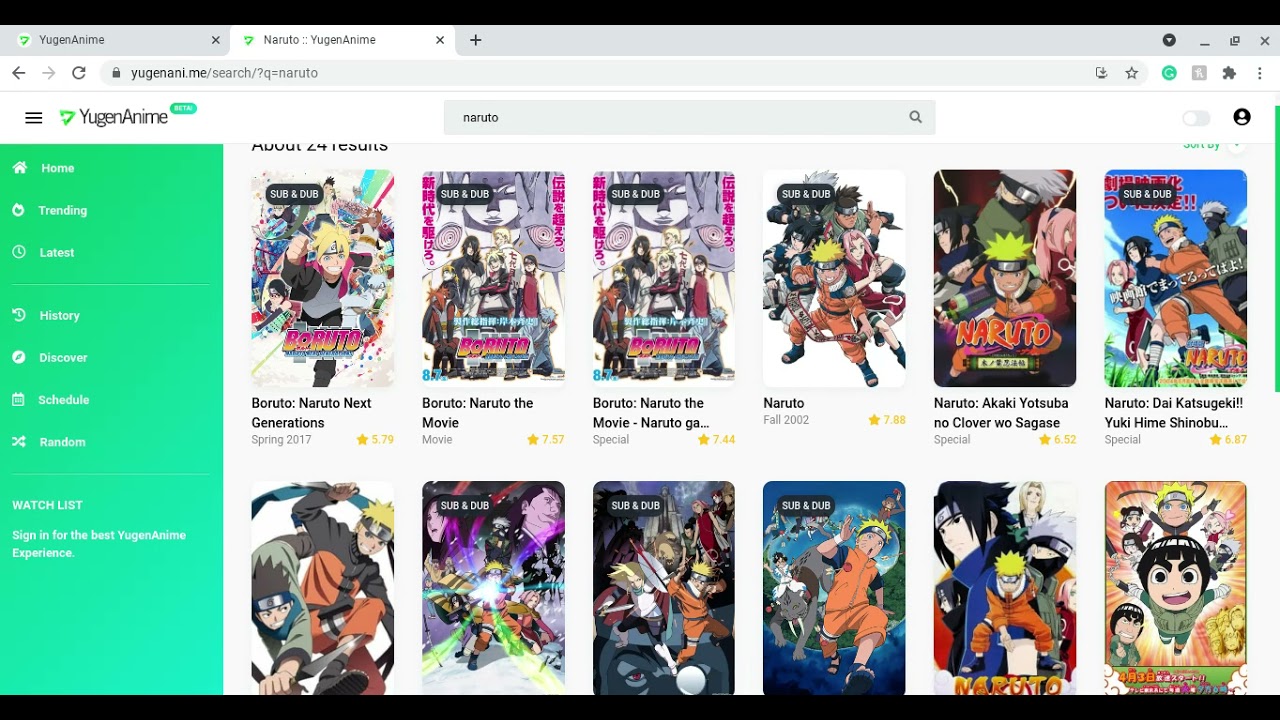Viewport: 1280px width, 720px height.
Task: Click the Latest clock icon
Action: pyautogui.click(x=19, y=252)
